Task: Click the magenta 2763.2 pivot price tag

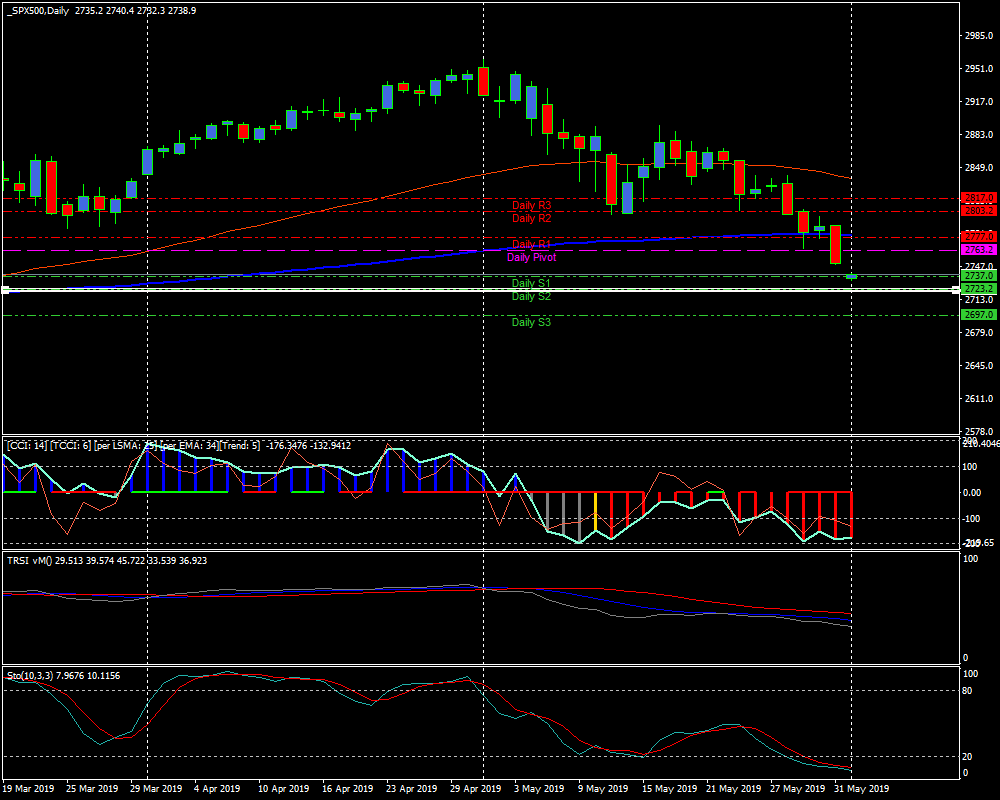Action: click(x=977, y=249)
